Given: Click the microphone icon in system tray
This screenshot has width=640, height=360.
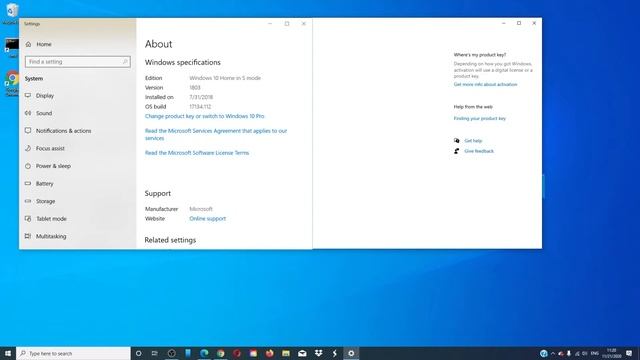Looking at the screenshot, I should (x=569, y=353).
